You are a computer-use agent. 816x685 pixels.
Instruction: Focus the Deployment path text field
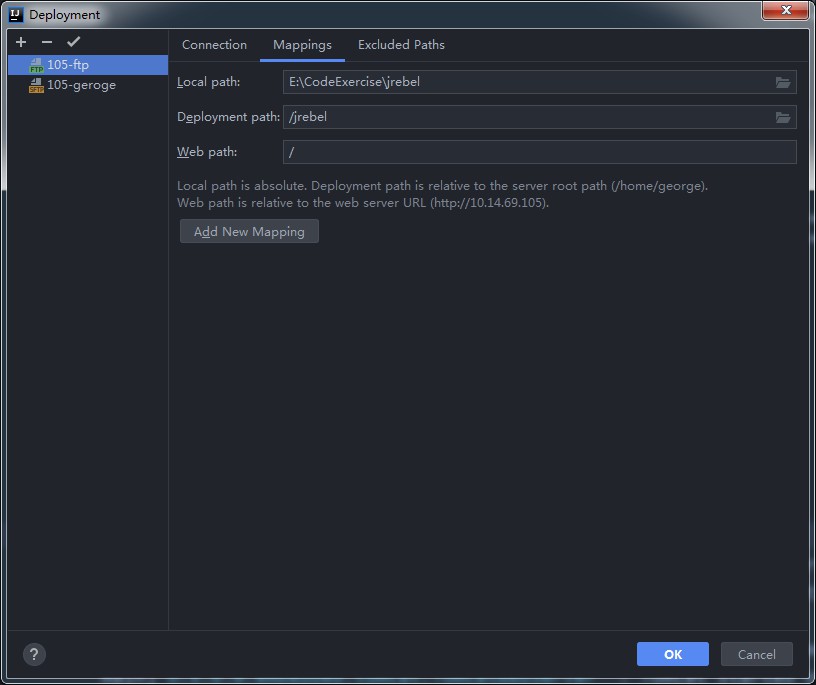pyautogui.click(x=525, y=117)
